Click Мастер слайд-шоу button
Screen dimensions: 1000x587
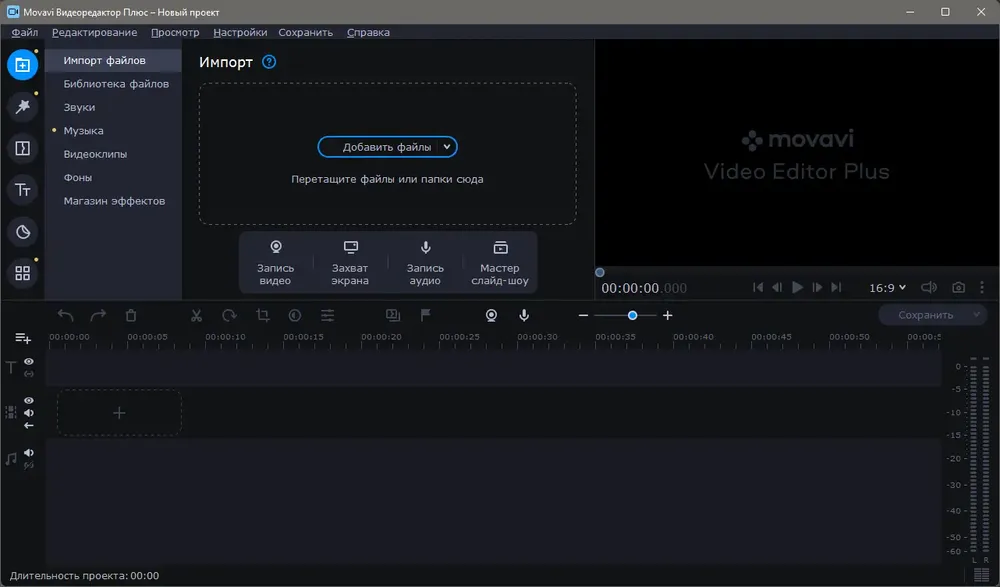pos(500,263)
